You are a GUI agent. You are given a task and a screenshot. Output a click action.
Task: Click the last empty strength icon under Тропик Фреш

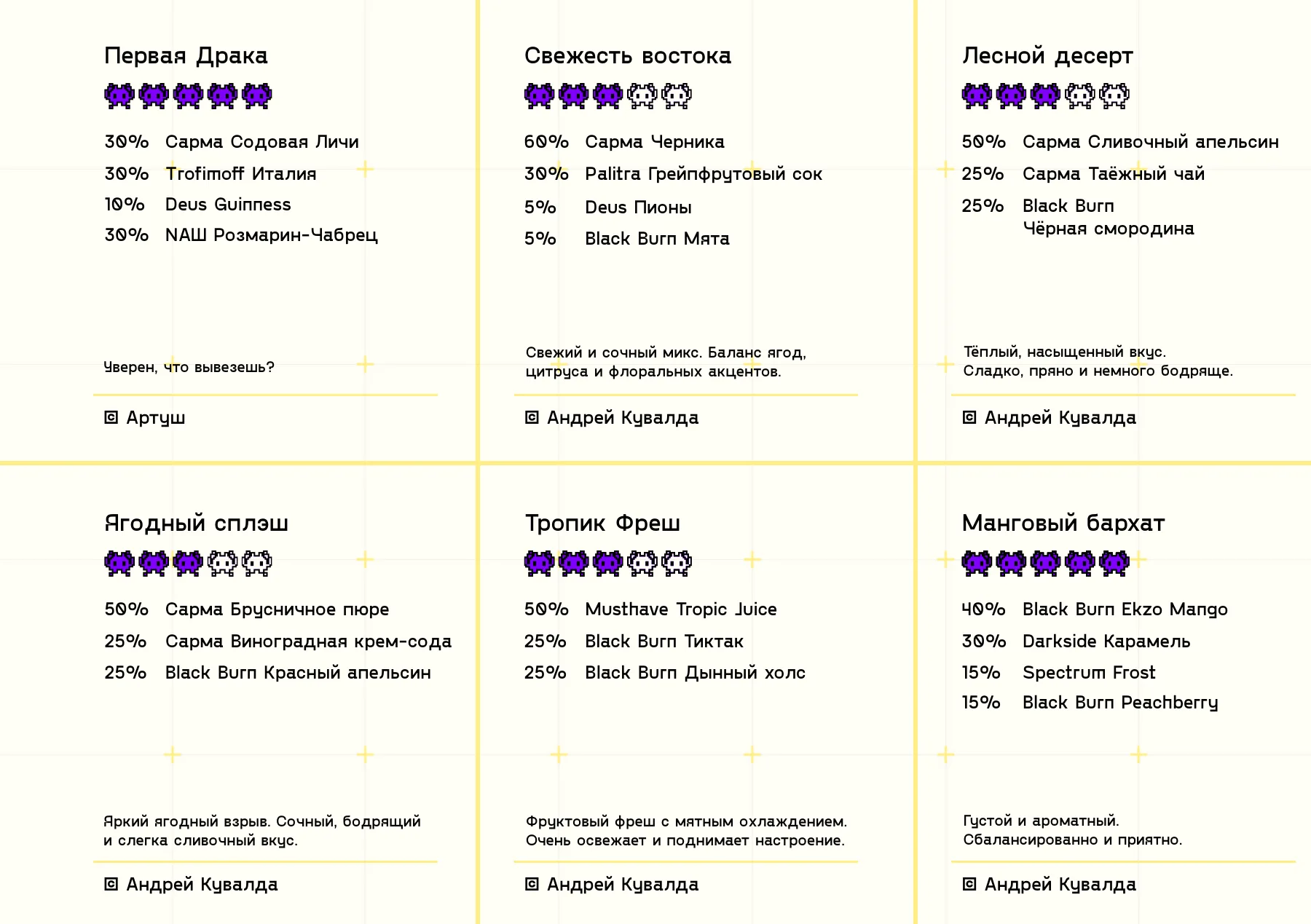(x=677, y=563)
